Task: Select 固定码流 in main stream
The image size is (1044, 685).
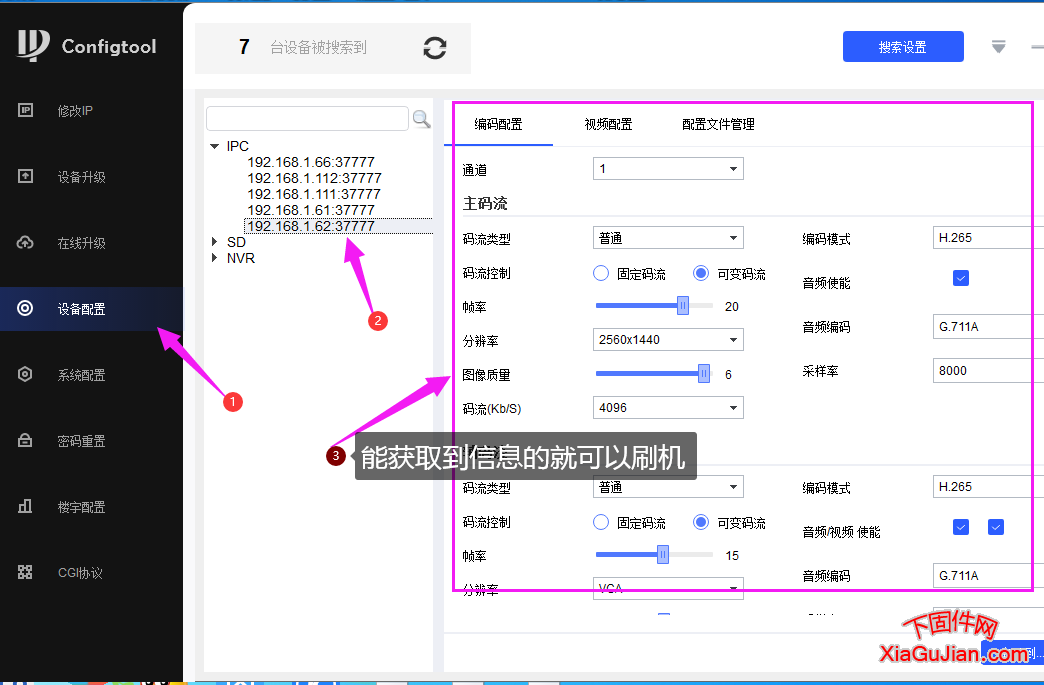Action: coord(601,273)
